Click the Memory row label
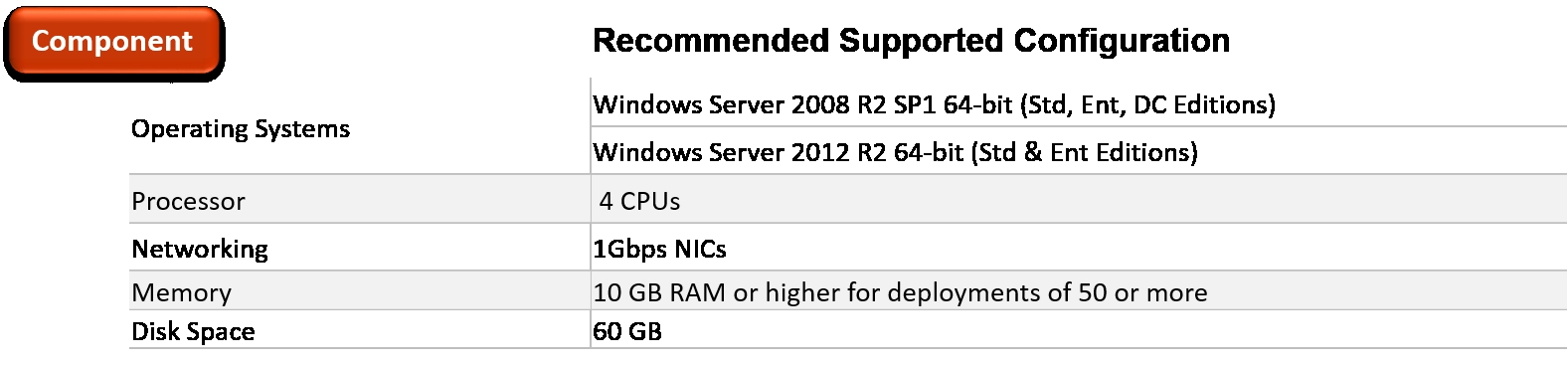 [x=181, y=292]
